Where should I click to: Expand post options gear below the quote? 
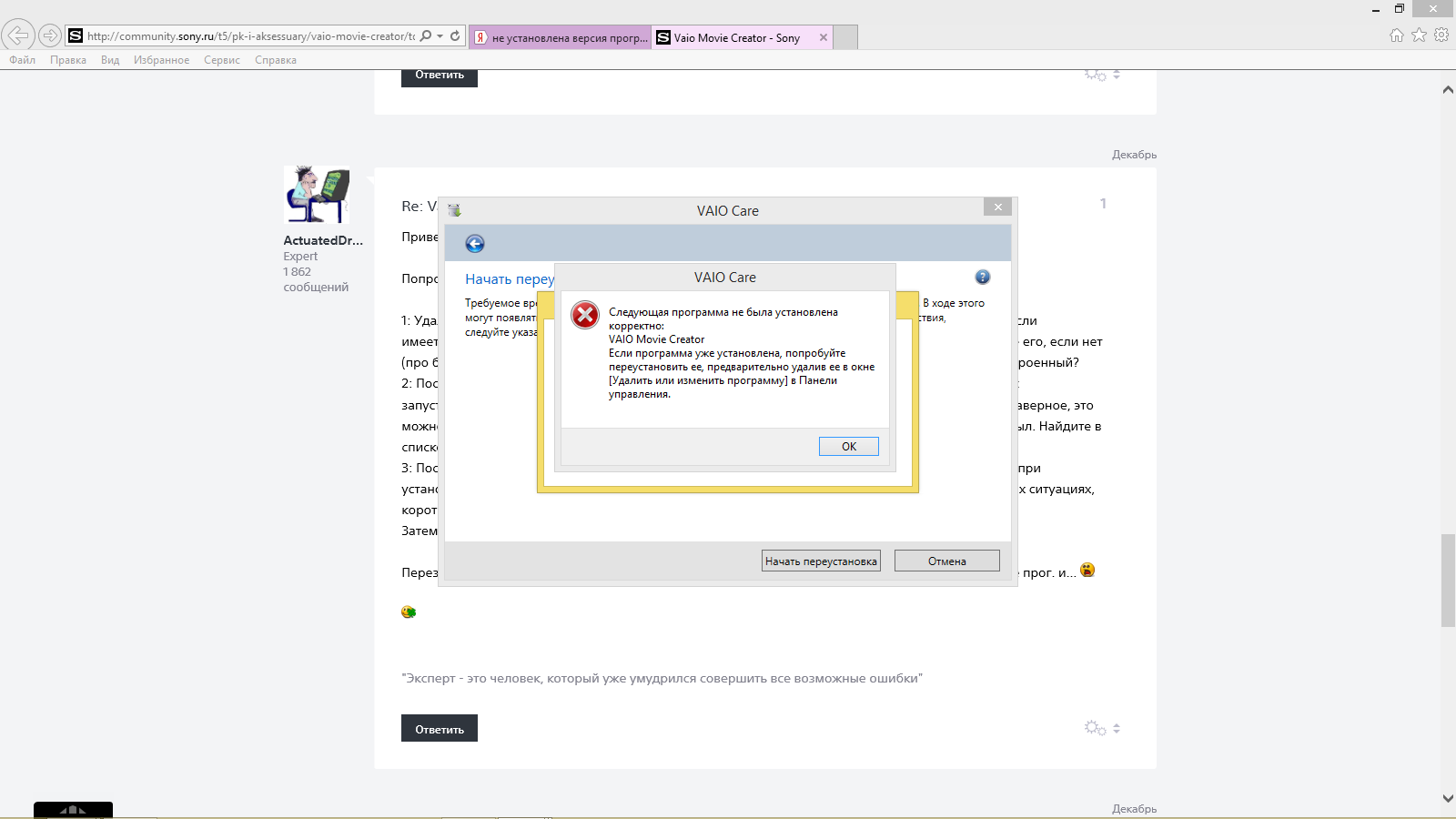(x=1095, y=728)
